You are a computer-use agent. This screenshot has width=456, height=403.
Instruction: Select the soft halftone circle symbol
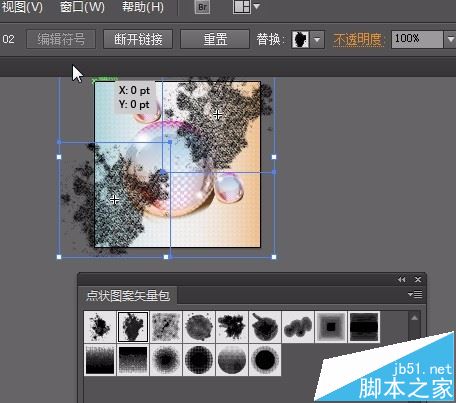point(166,360)
